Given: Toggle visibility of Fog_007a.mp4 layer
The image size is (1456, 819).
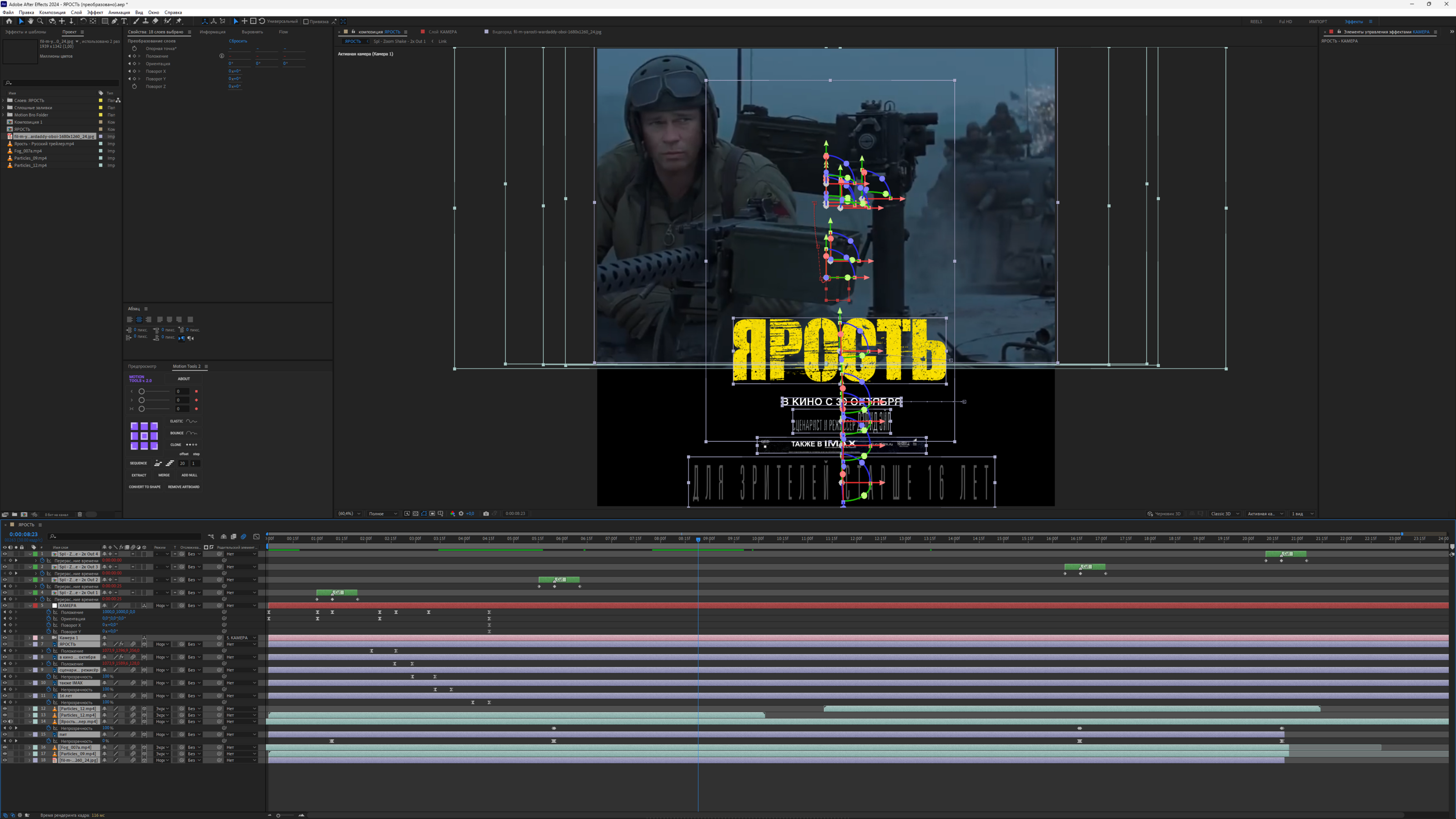Looking at the screenshot, I should tap(5, 747).
